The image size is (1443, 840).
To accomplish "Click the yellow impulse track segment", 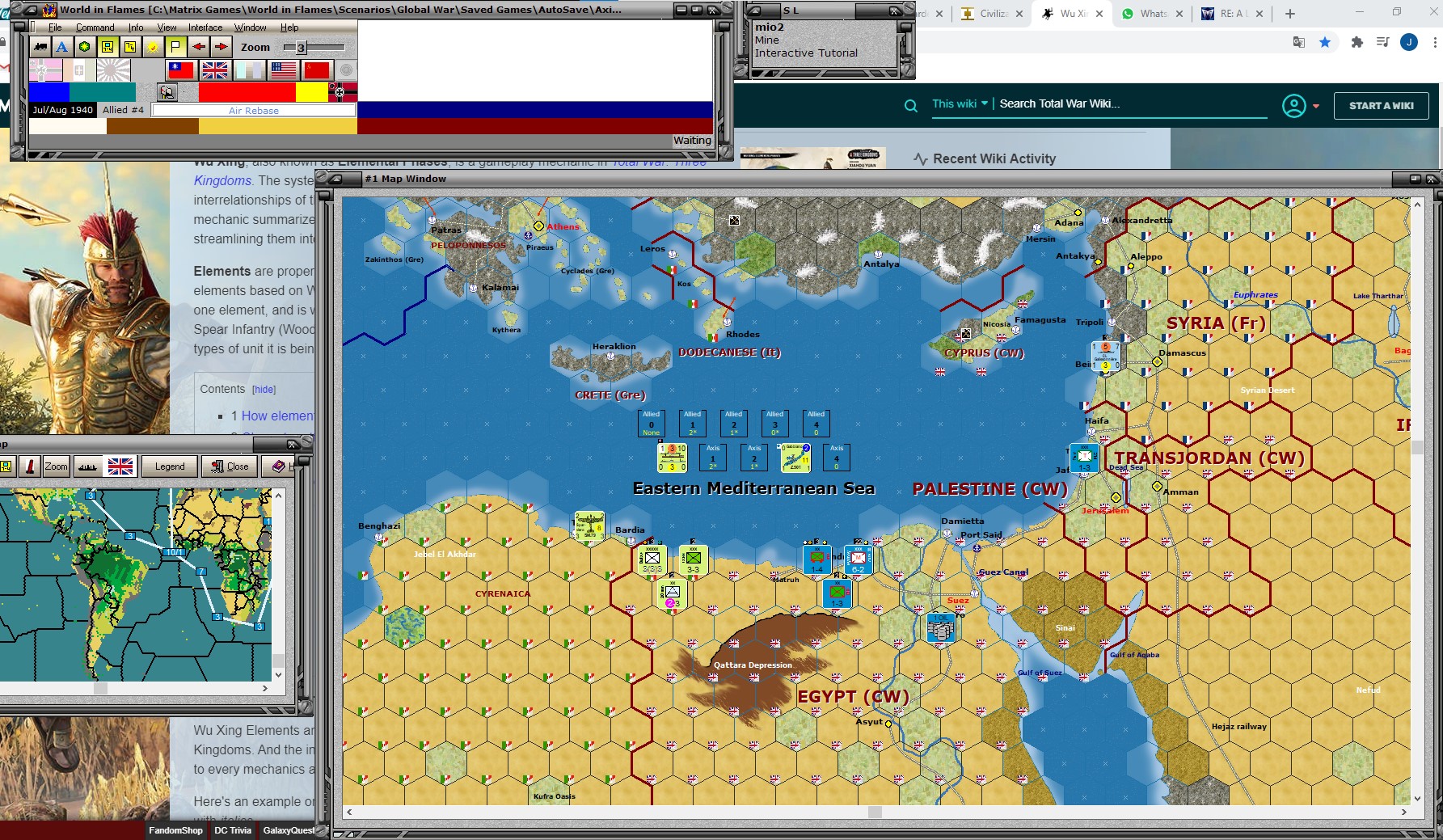I will 312,92.
